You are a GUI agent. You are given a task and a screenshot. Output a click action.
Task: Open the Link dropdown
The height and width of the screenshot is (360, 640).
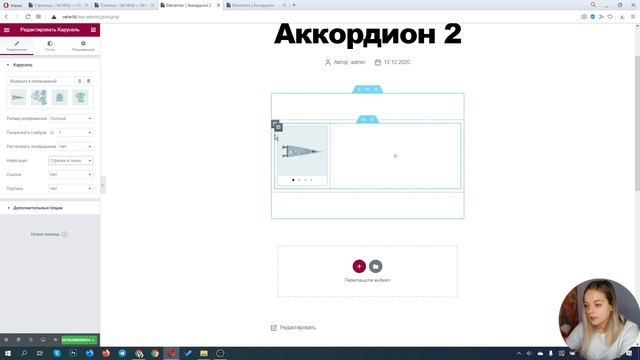(x=71, y=174)
